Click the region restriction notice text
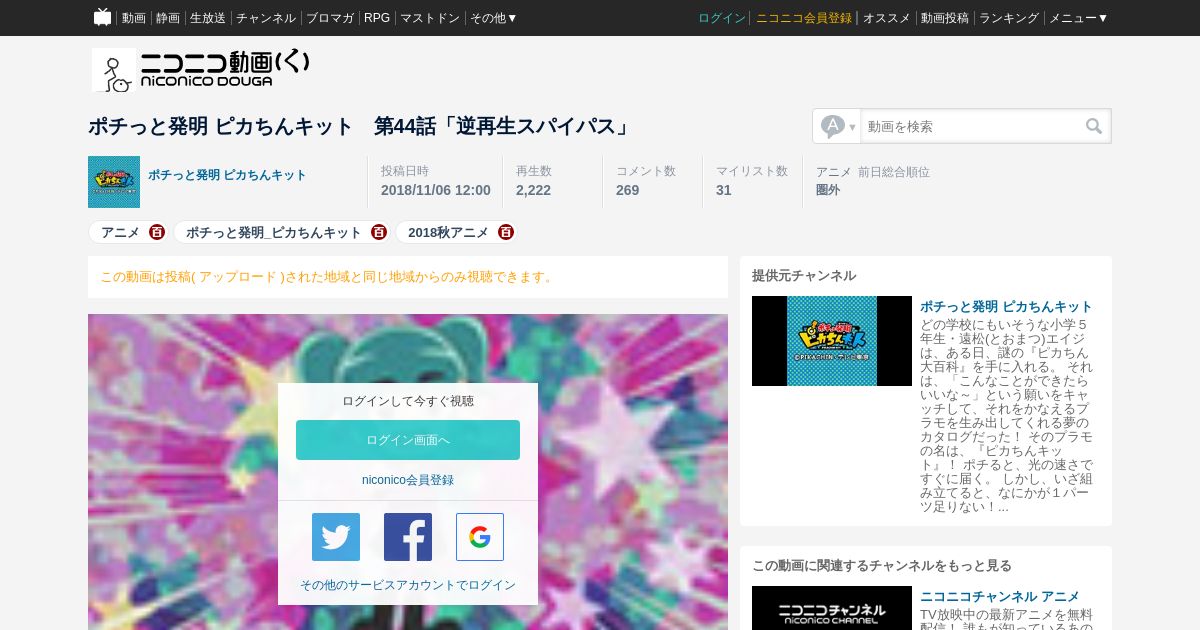Screen dimensions: 1200x630 pos(328,277)
